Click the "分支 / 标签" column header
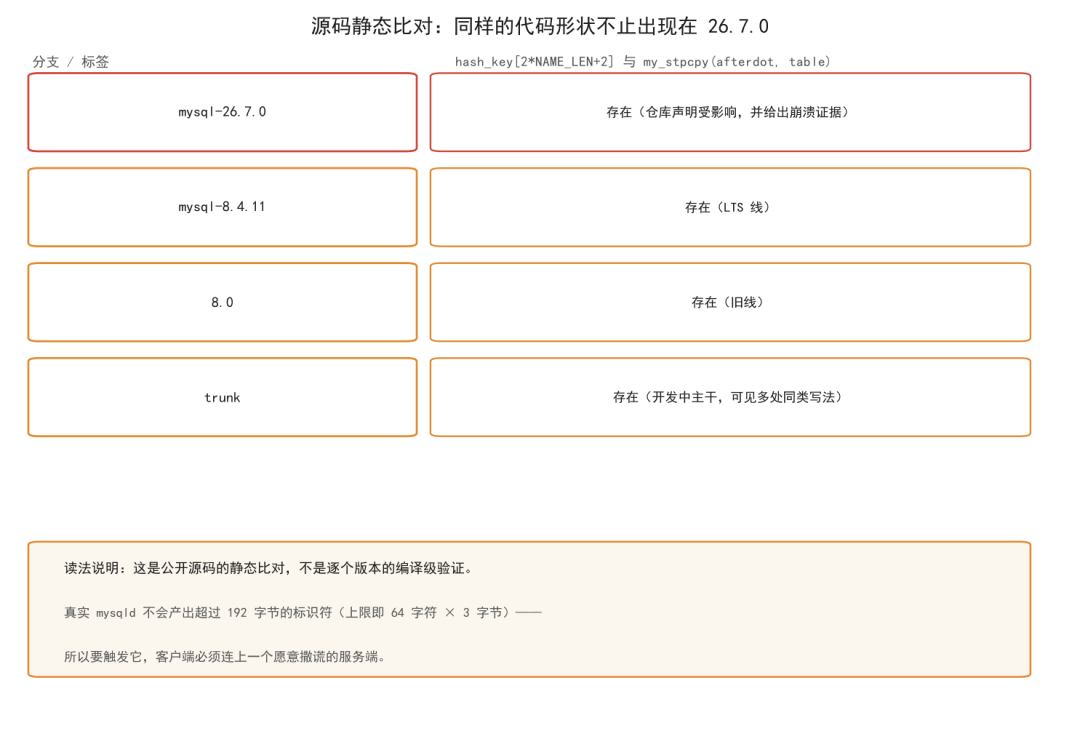Viewport: 1080px width, 731px height. [71, 62]
